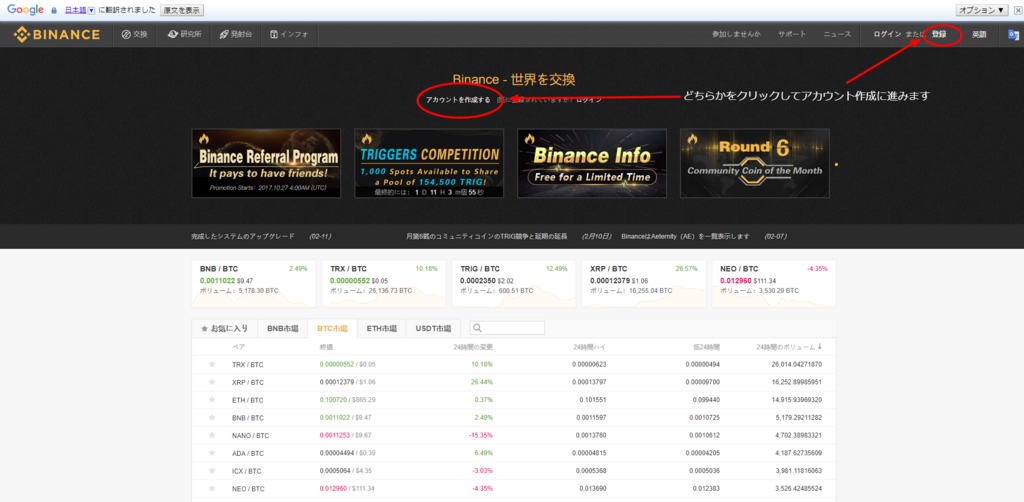Select the USDT市場 tab
Viewport: 1024px width, 502px height.
[432, 328]
